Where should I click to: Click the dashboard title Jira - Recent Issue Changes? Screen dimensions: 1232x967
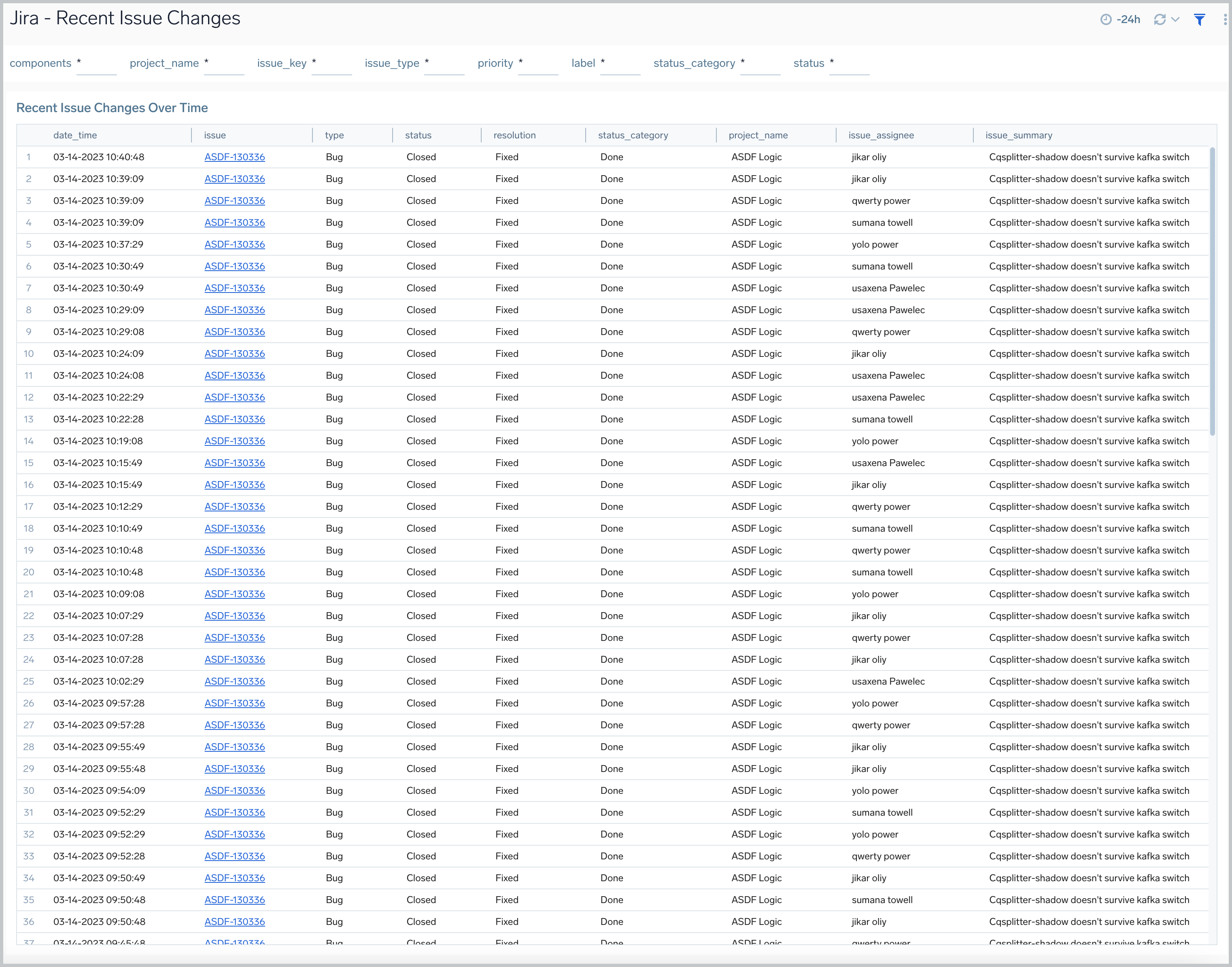pos(125,18)
